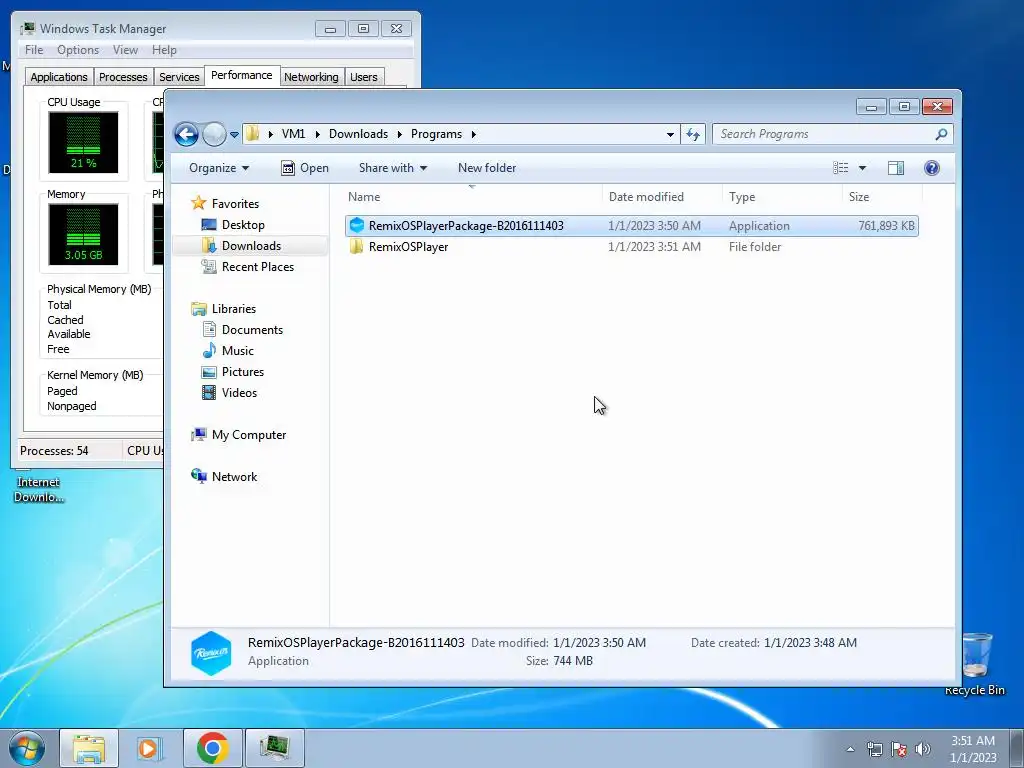Open the Windows Start button
Viewport: 1024px width, 768px height.
27,748
